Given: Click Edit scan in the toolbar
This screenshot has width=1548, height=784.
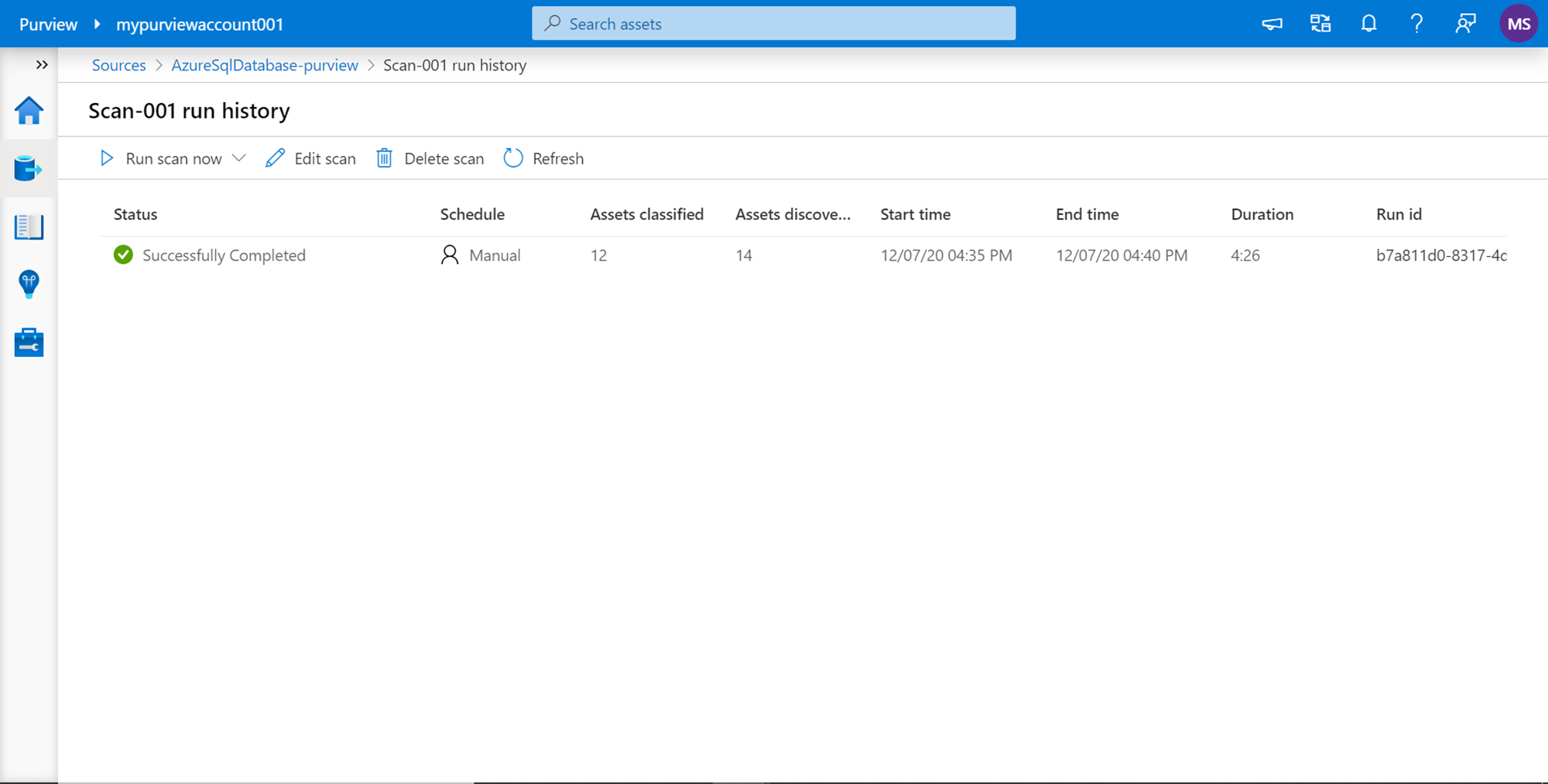Looking at the screenshot, I should 311,159.
